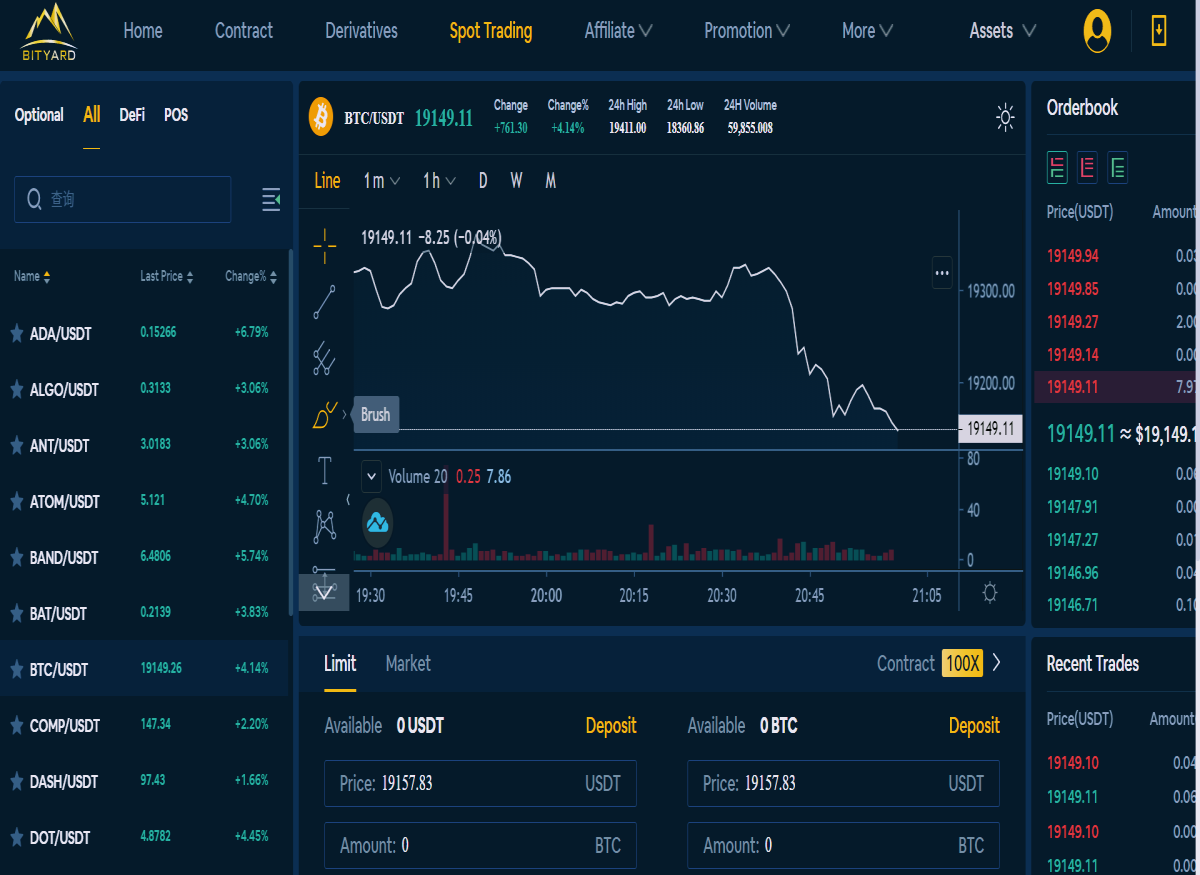Click Deposit next to Available BTC

coord(974,726)
